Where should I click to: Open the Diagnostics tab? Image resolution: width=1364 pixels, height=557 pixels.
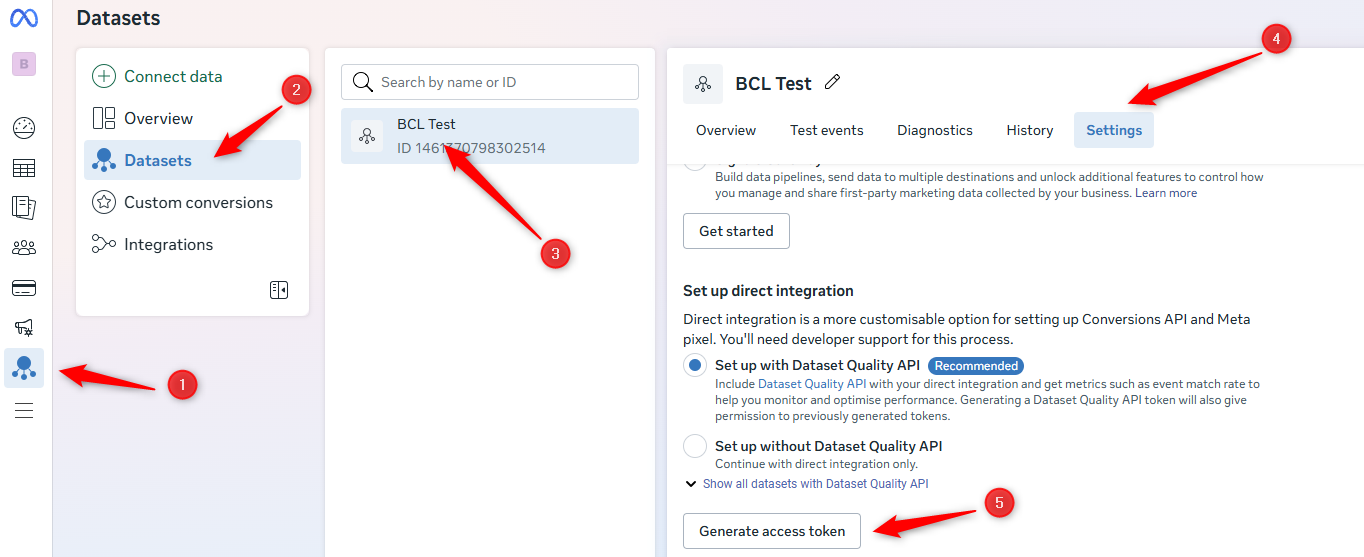click(934, 130)
